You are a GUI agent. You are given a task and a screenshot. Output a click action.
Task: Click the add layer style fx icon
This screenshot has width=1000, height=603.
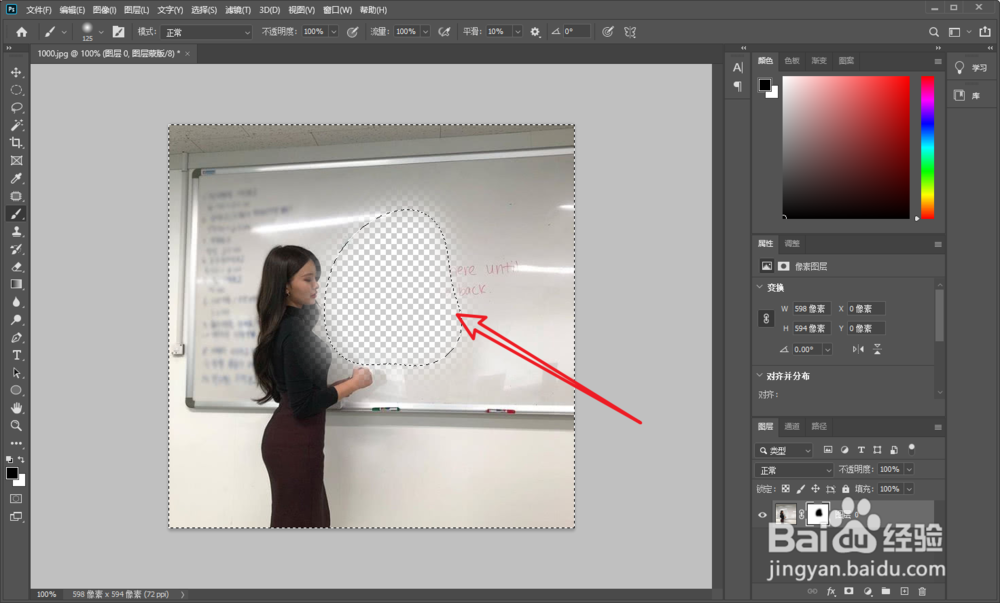point(830,592)
